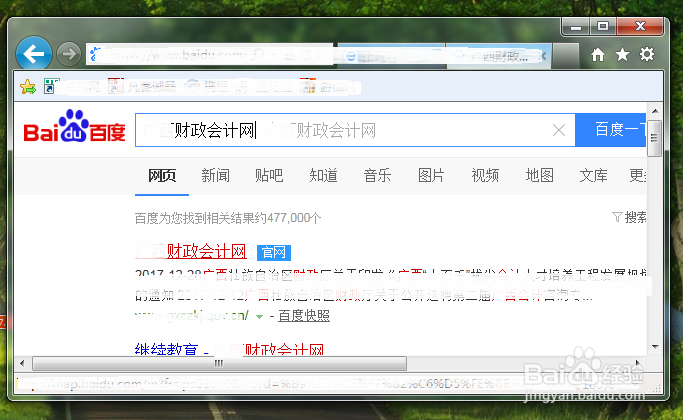The height and width of the screenshot is (420, 683).
Task: Click the result count text 477,000个
Action: [x=294, y=218]
